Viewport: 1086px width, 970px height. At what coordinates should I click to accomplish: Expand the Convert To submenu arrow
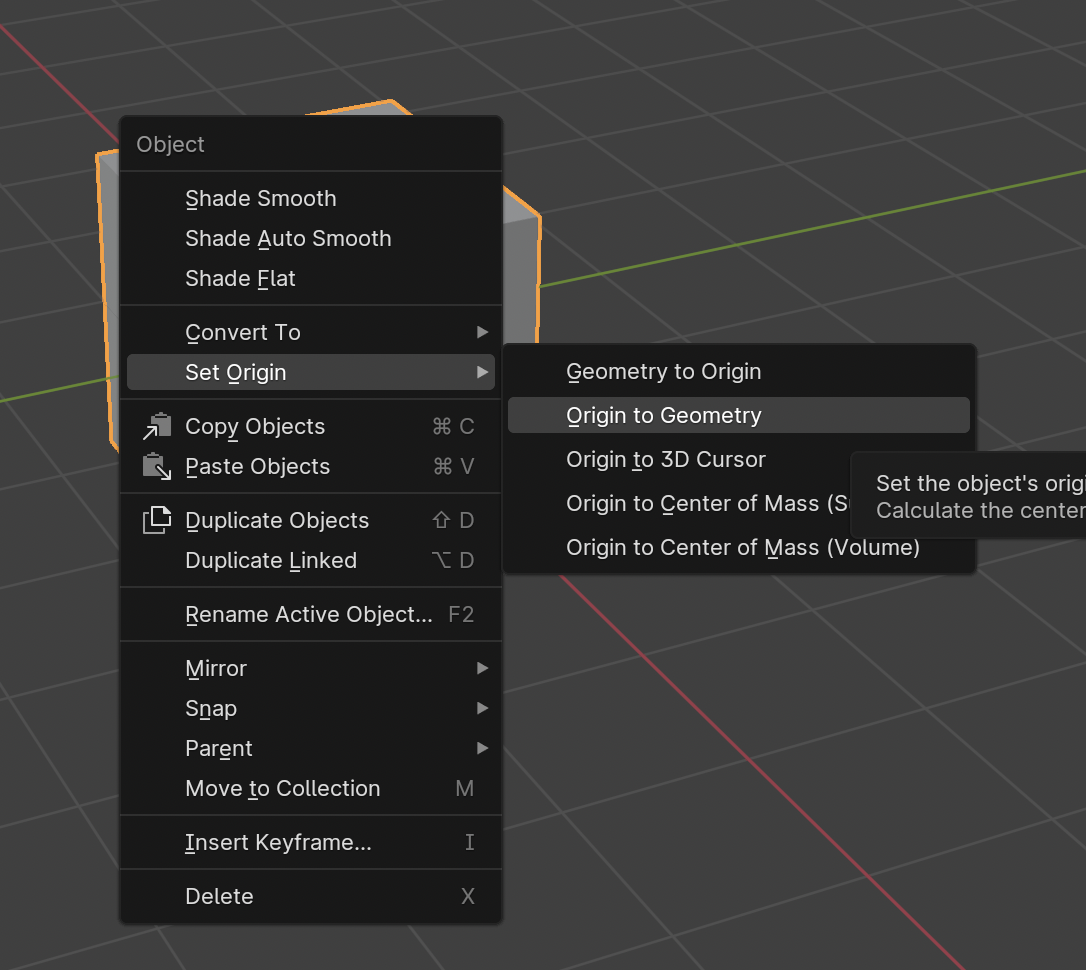click(x=483, y=332)
